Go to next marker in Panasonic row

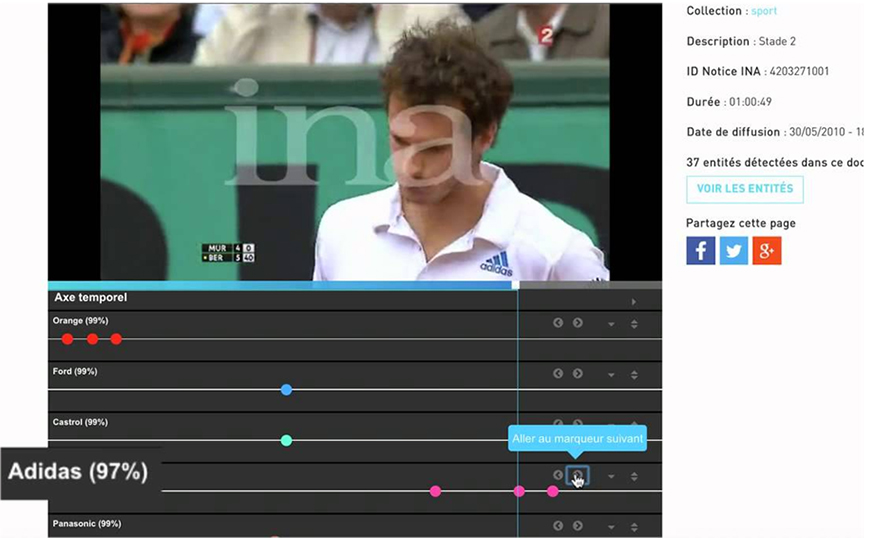(x=578, y=526)
